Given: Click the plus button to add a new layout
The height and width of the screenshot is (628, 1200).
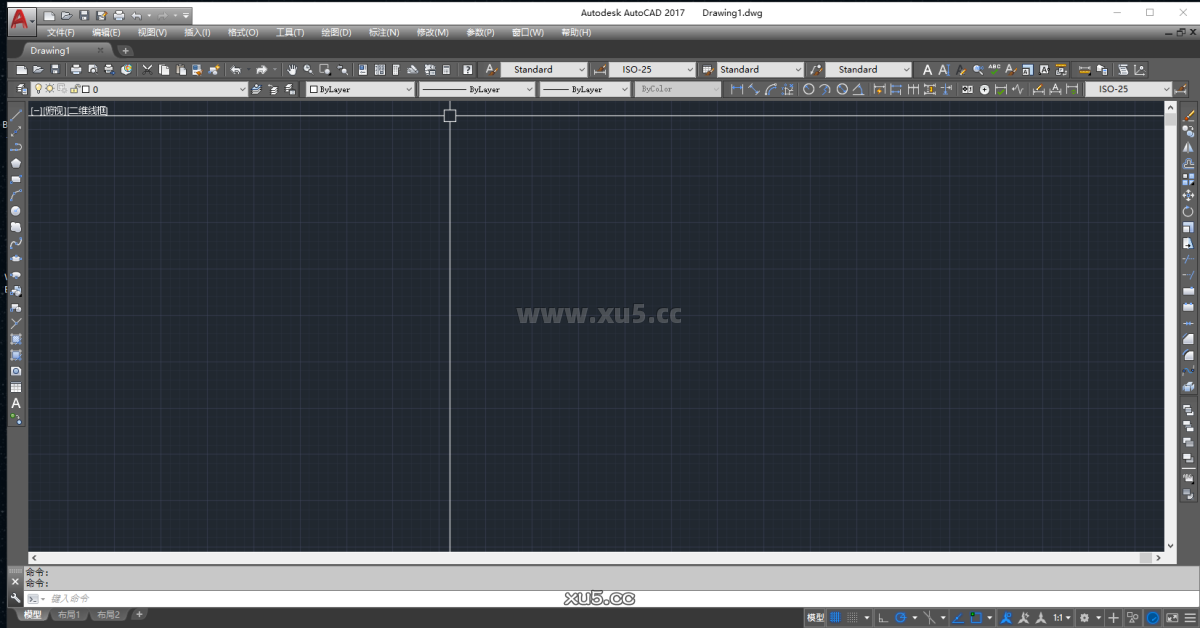Looking at the screenshot, I should point(139,615).
